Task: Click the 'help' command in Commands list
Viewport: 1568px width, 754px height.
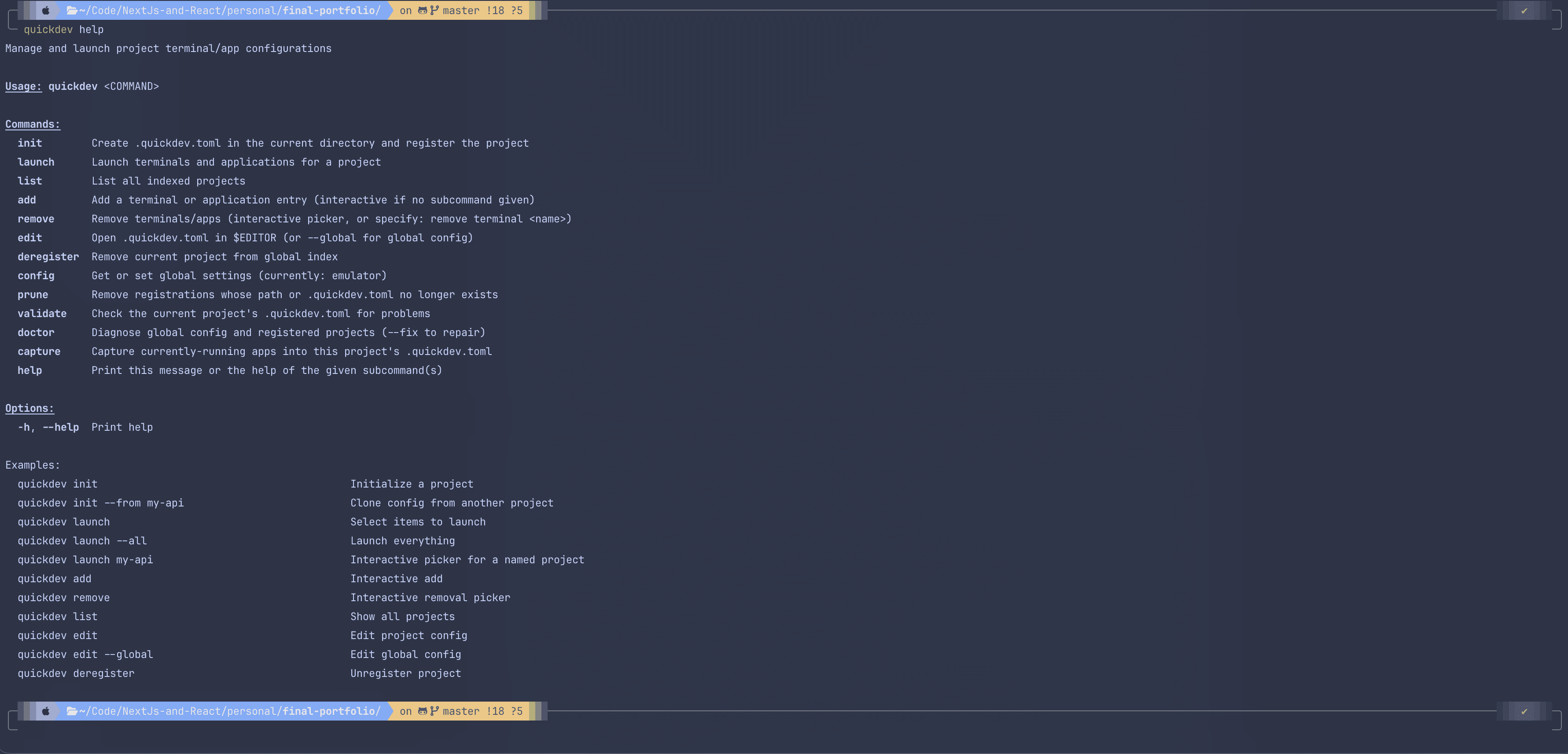Action: pos(30,370)
